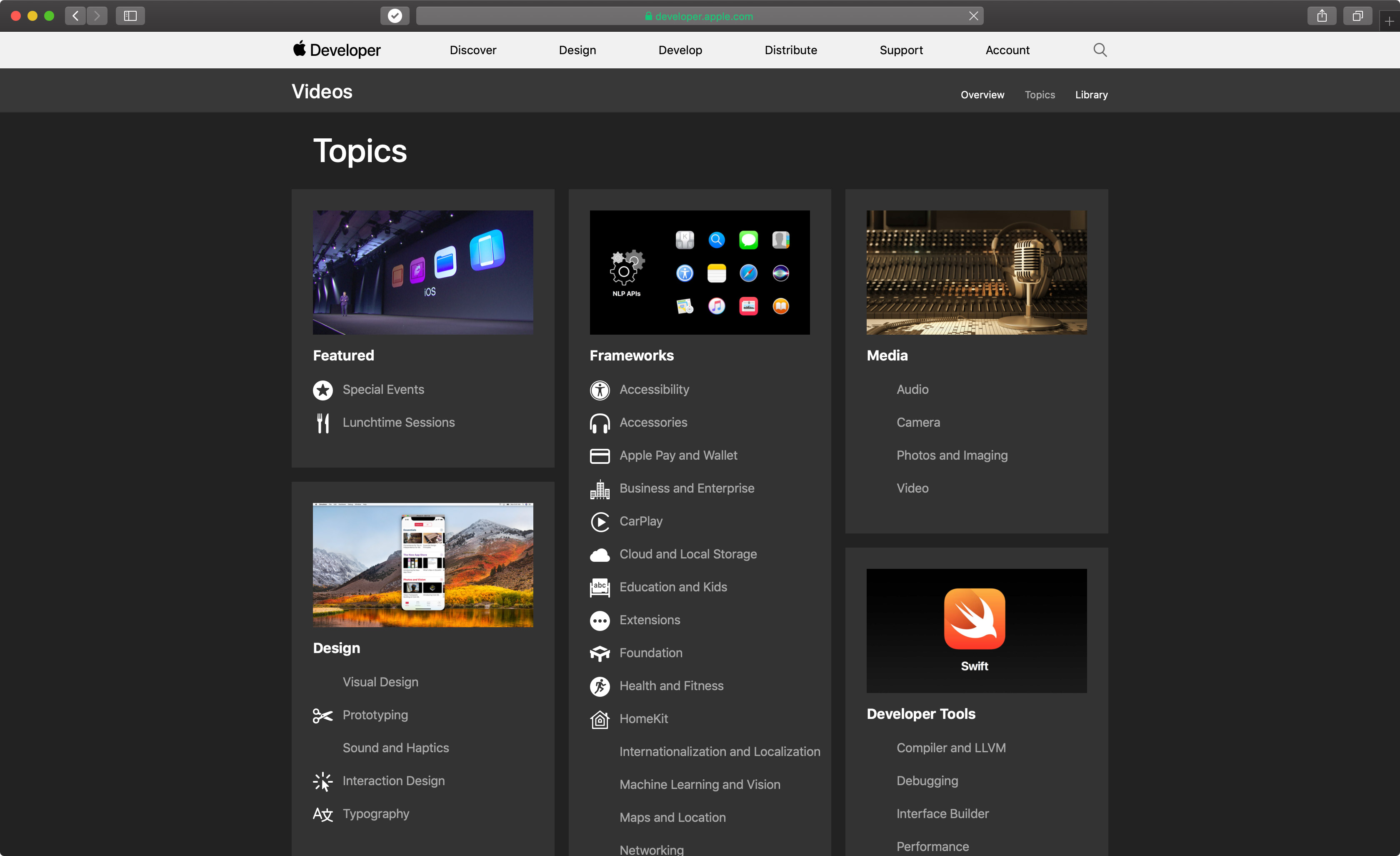This screenshot has width=1400, height=856.
Task: Click the HomeKit house icon
Action: [x=600, y=719]
